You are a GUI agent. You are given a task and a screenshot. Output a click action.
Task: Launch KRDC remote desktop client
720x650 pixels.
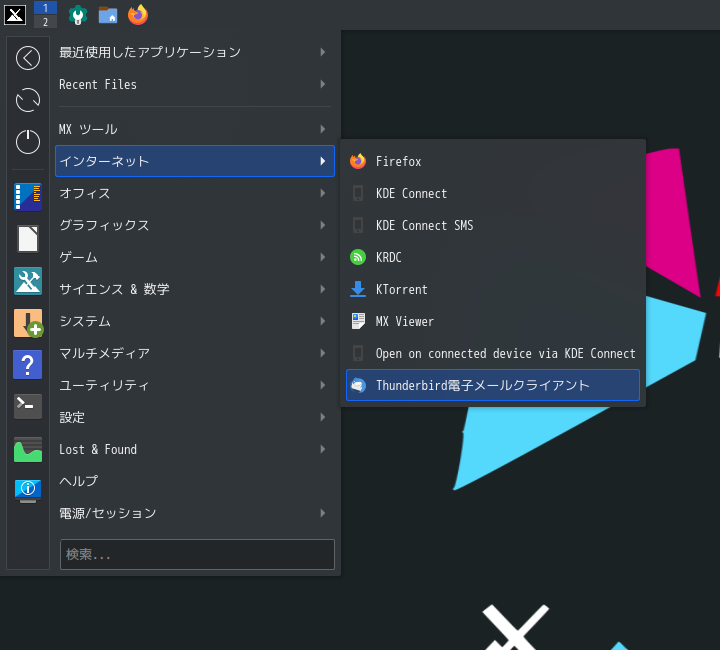tap(493, 258)
